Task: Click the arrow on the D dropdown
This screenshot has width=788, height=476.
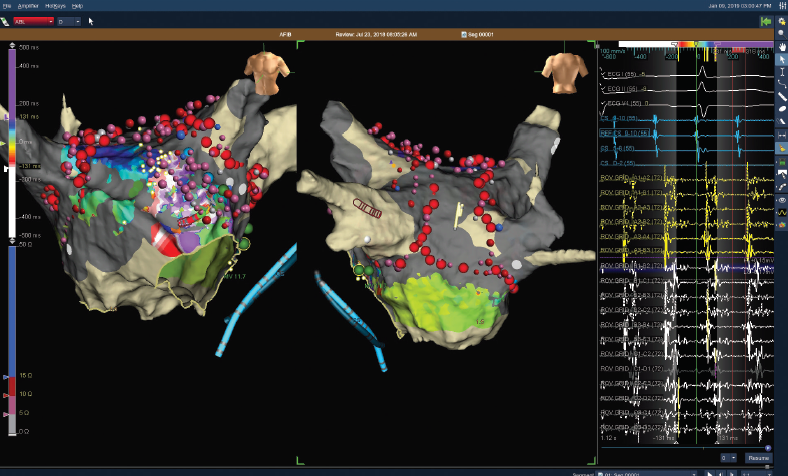Action: [77, 22]
